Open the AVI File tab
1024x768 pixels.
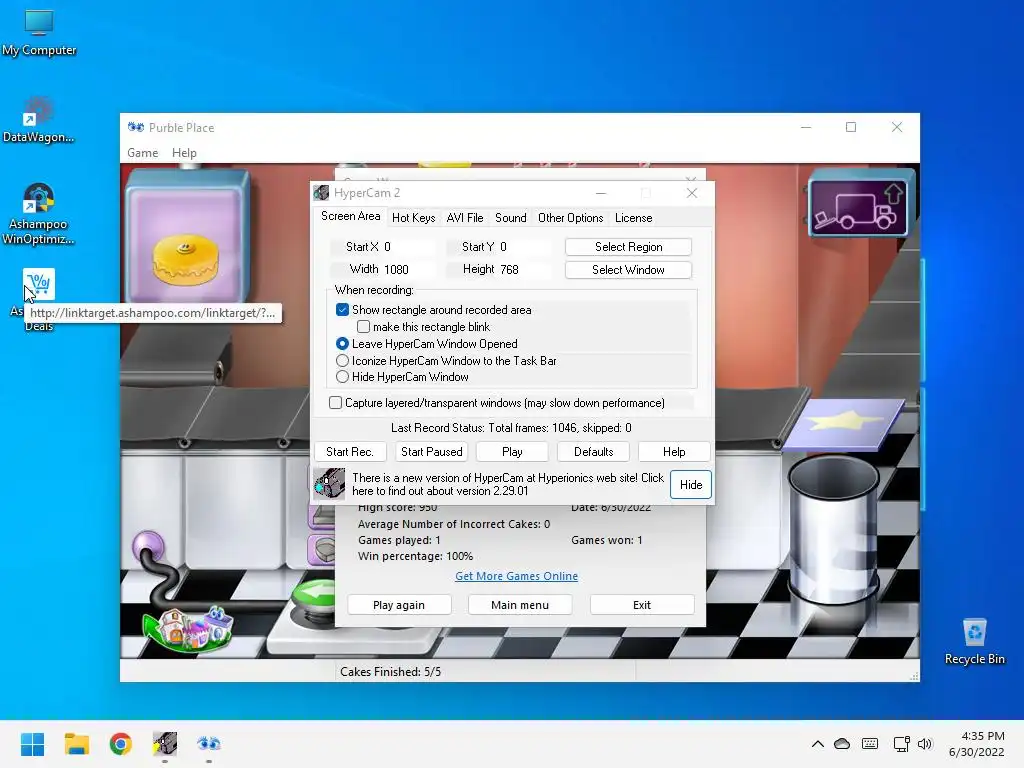[465, 217]
